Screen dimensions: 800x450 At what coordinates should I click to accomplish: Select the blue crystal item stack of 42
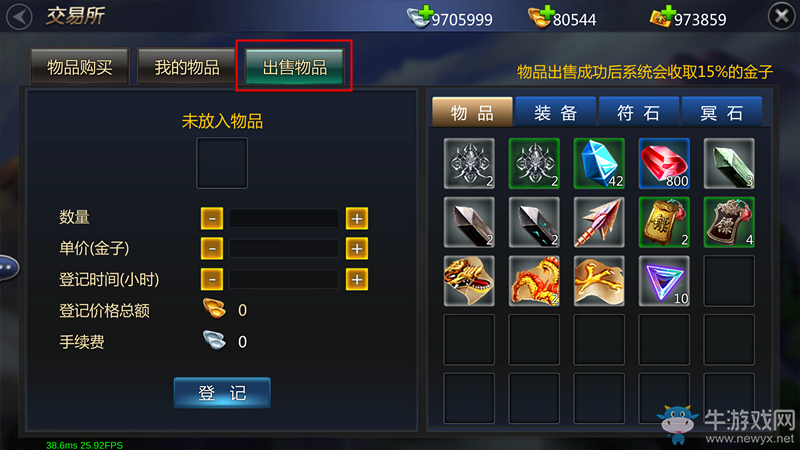pyautogui.click(x=599, y=163)
